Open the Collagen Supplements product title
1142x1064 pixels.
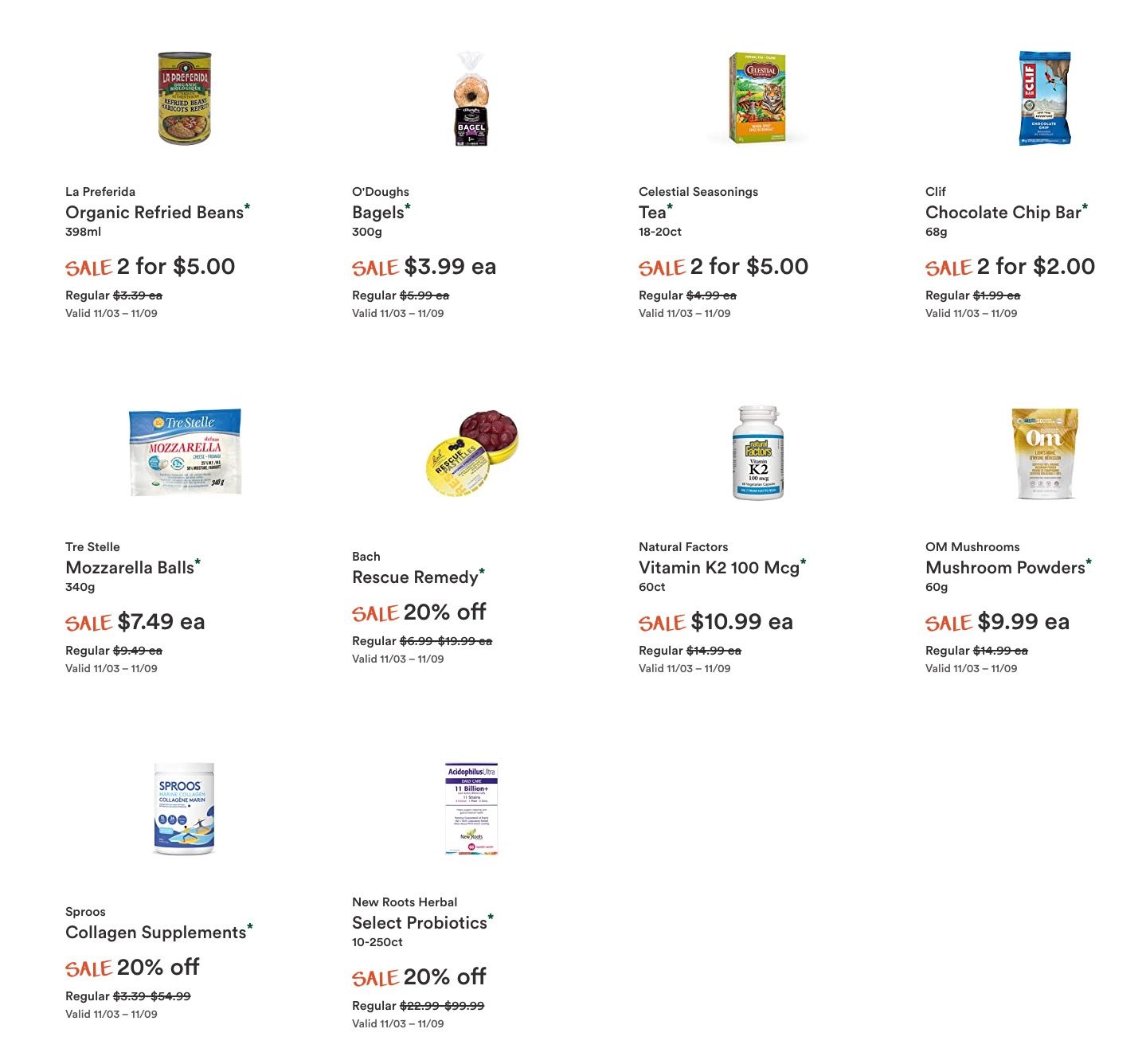click(x=156, y=933)
